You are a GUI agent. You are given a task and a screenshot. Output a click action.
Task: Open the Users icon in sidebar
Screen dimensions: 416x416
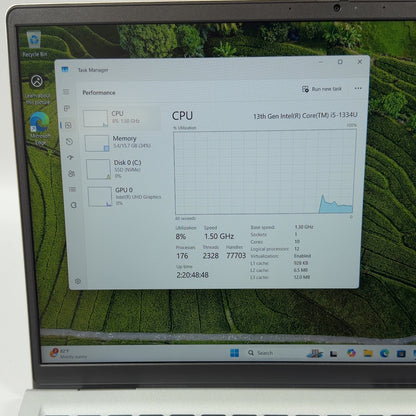(71, 173)
